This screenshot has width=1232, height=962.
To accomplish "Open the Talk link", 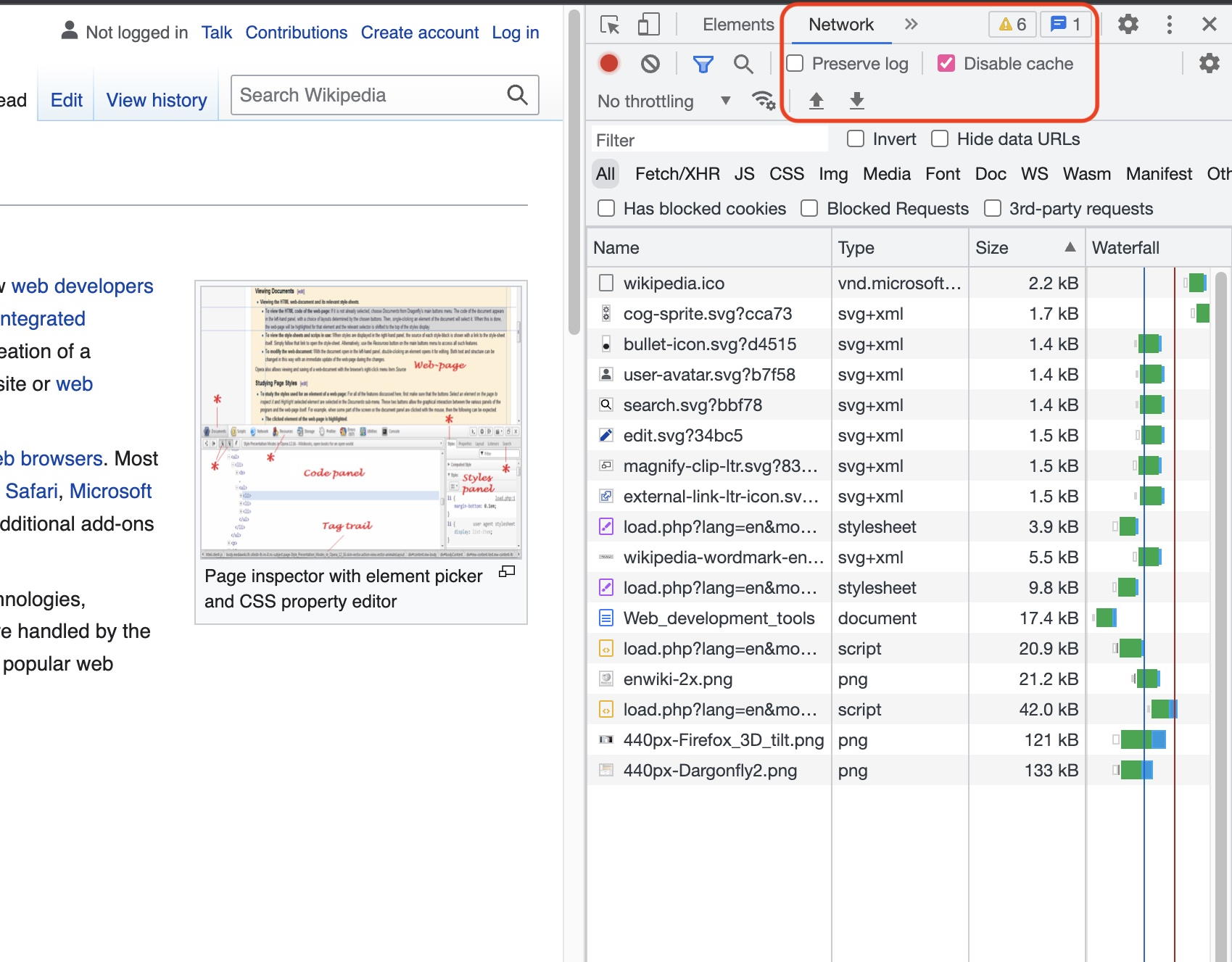I will tap(217, 33).
